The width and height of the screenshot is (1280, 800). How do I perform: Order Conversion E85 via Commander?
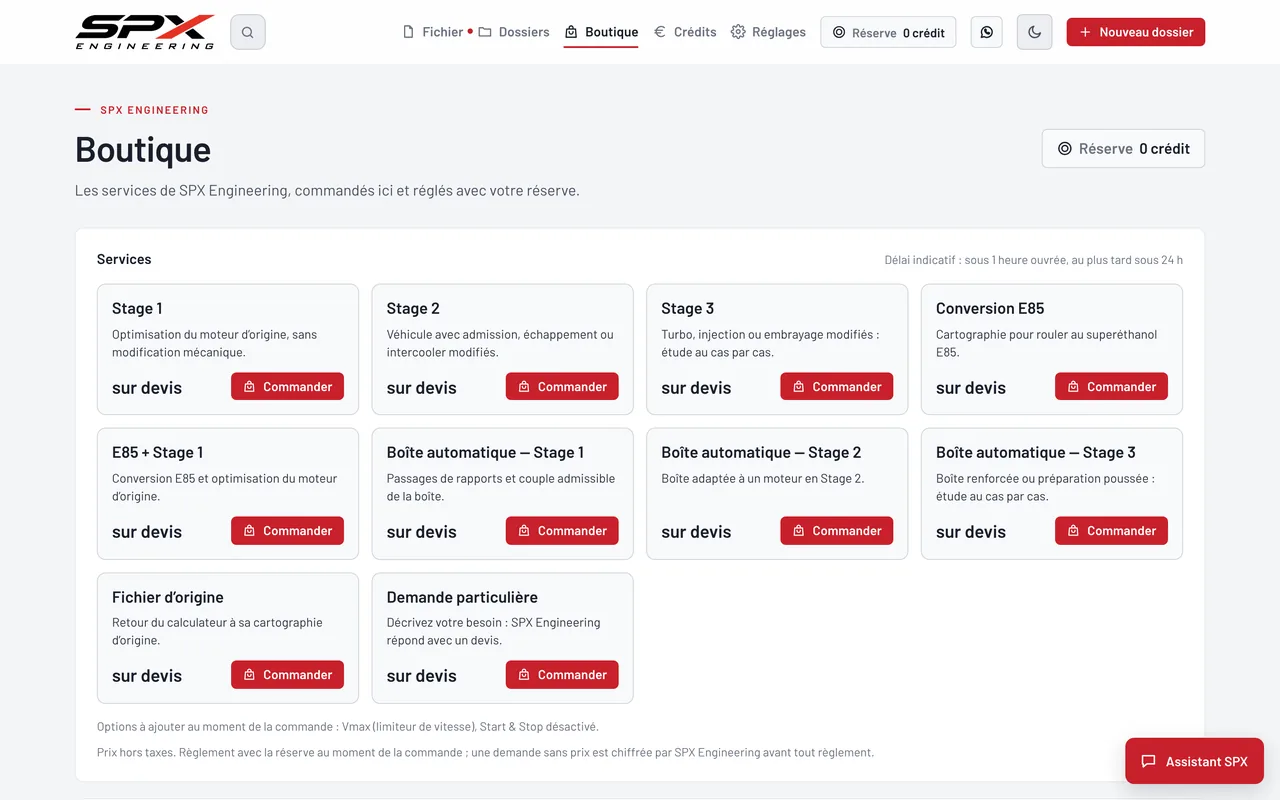click(x=1111, y=387)
